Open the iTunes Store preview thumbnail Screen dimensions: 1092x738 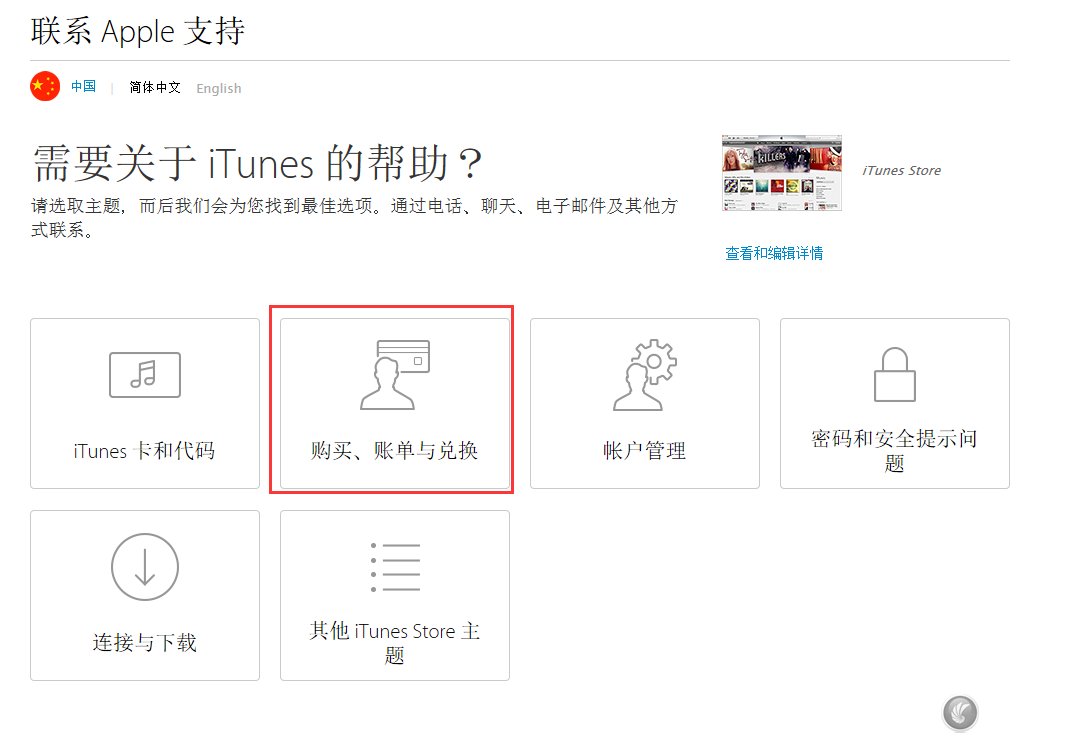781,173
